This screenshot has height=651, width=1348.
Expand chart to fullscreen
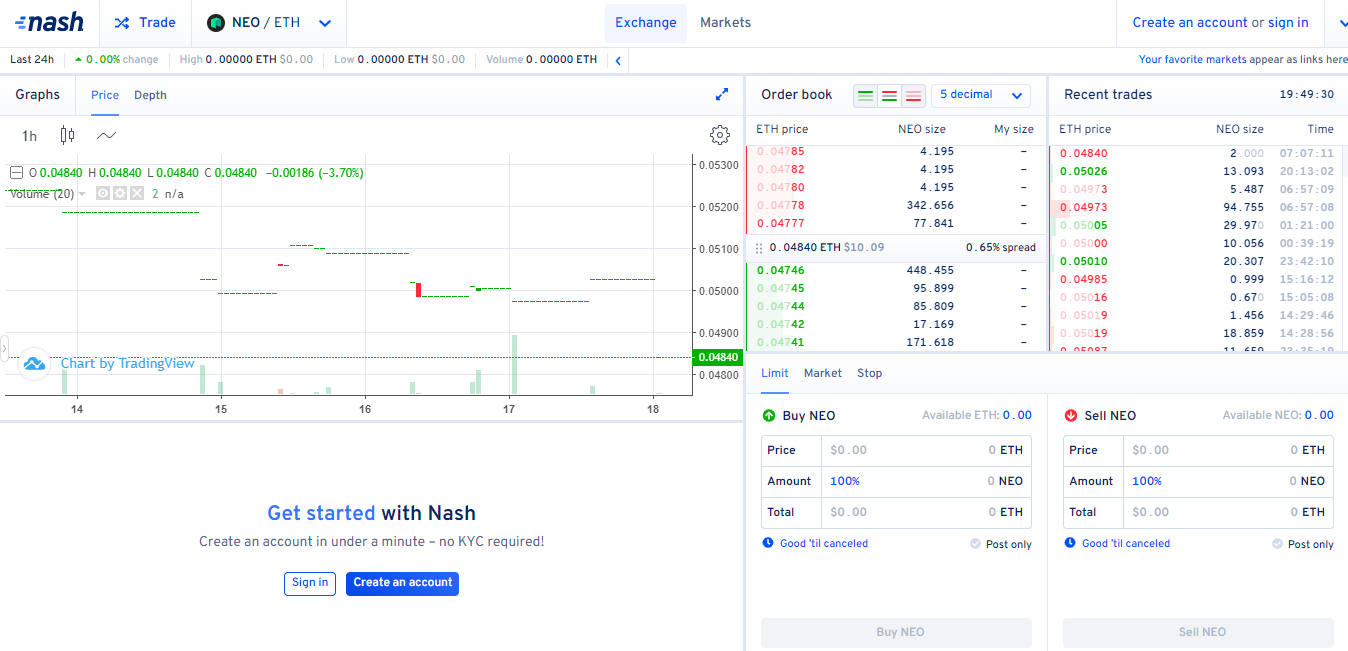[x=722, y=95]
